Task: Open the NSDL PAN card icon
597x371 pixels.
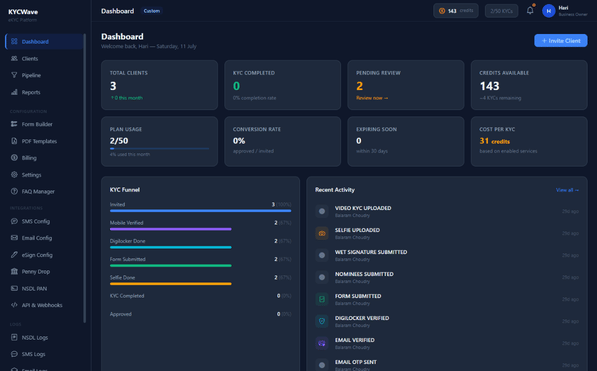Action: [x=14, y=288]
